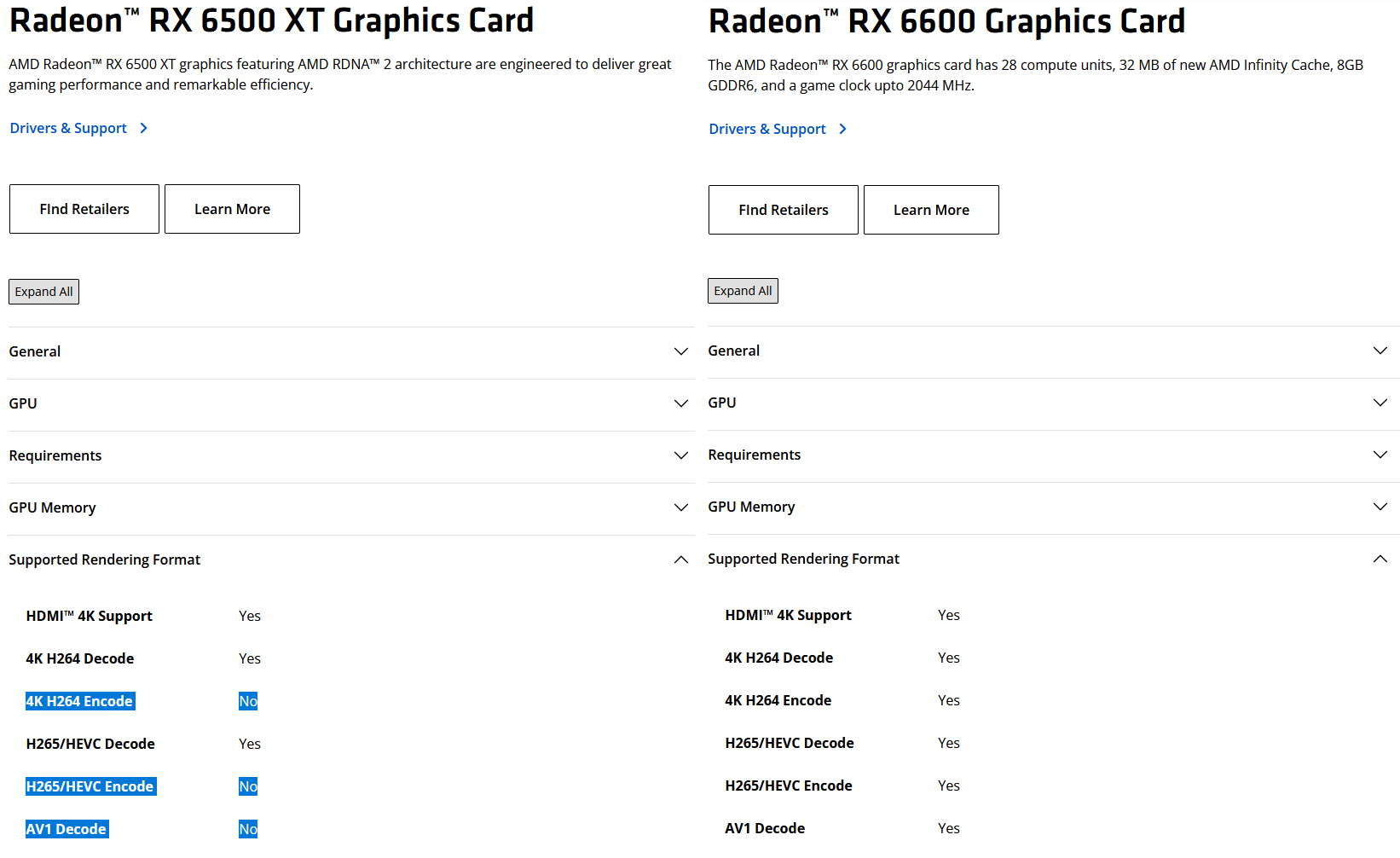This screenshot has width=1400, height=858.
Task: Click Find Retailers for RX 6600
Action: click(784, 210)
